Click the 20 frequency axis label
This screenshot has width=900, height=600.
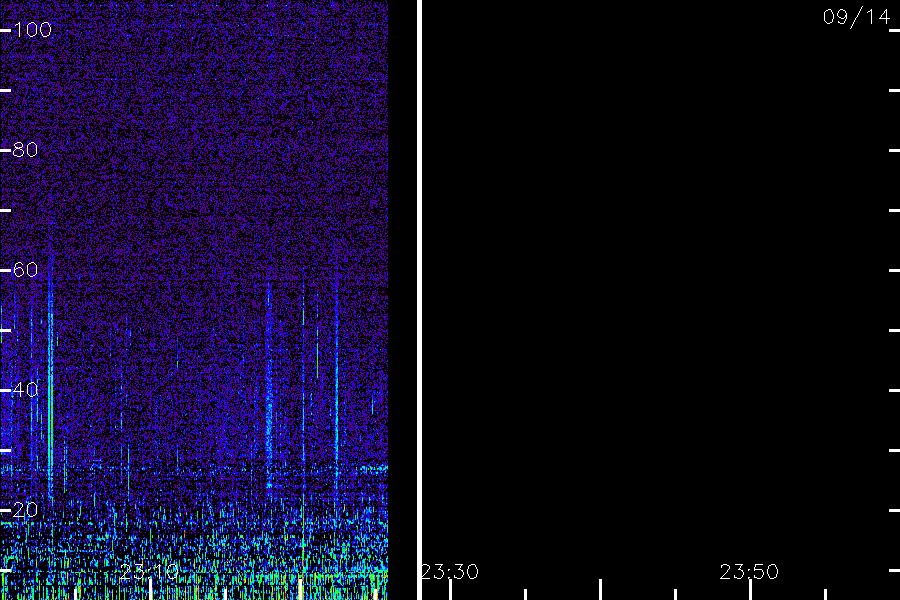click(x=25, y=510)
